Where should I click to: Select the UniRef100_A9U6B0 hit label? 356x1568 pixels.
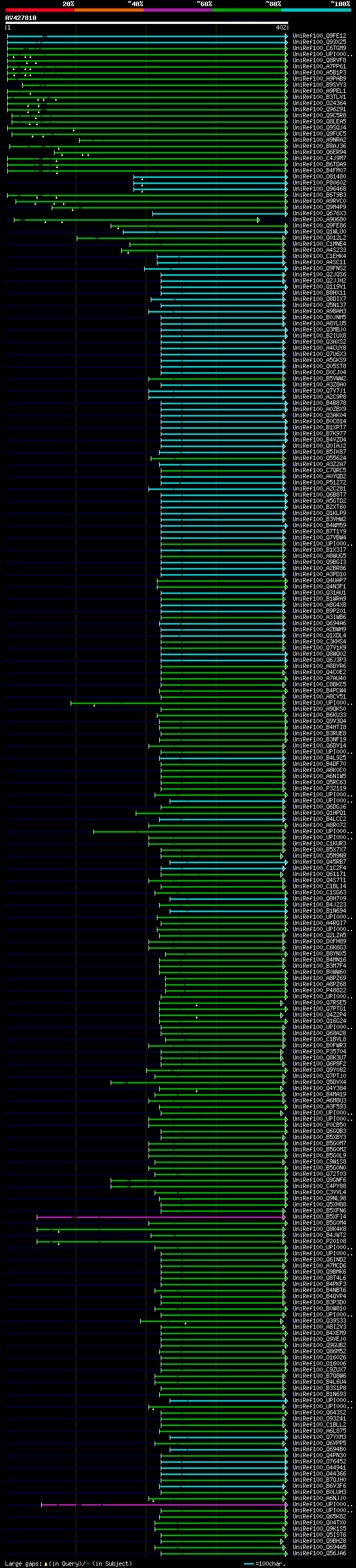(319, 220)
